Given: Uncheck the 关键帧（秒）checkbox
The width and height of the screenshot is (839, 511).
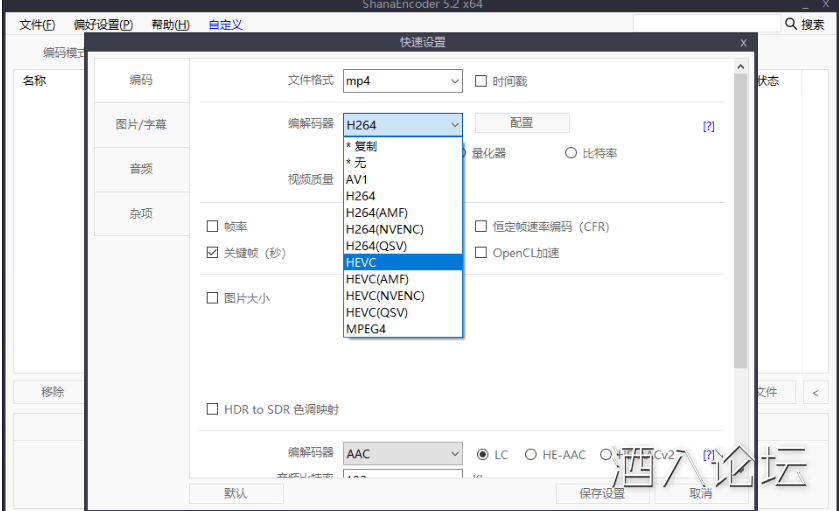Looking at the screenshot, I should coord(212,253).
